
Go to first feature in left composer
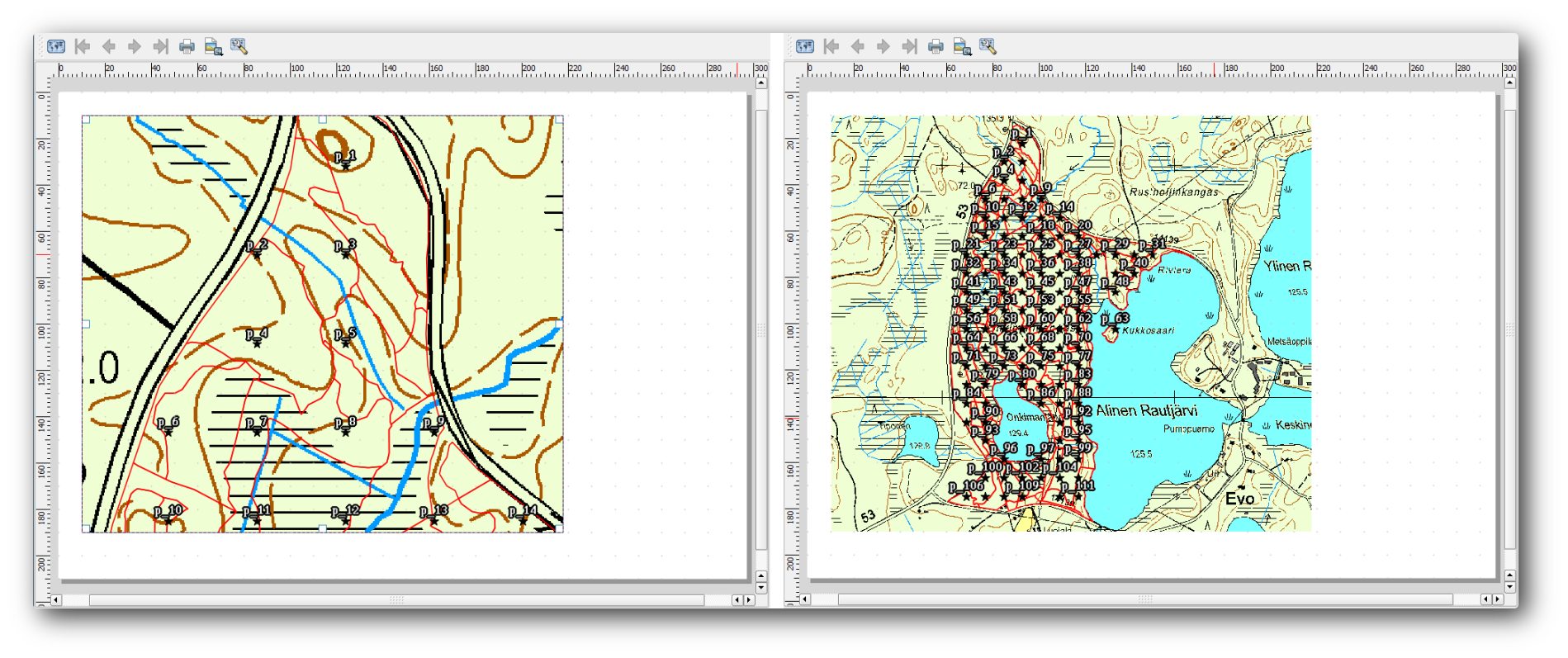click(83, 46)
